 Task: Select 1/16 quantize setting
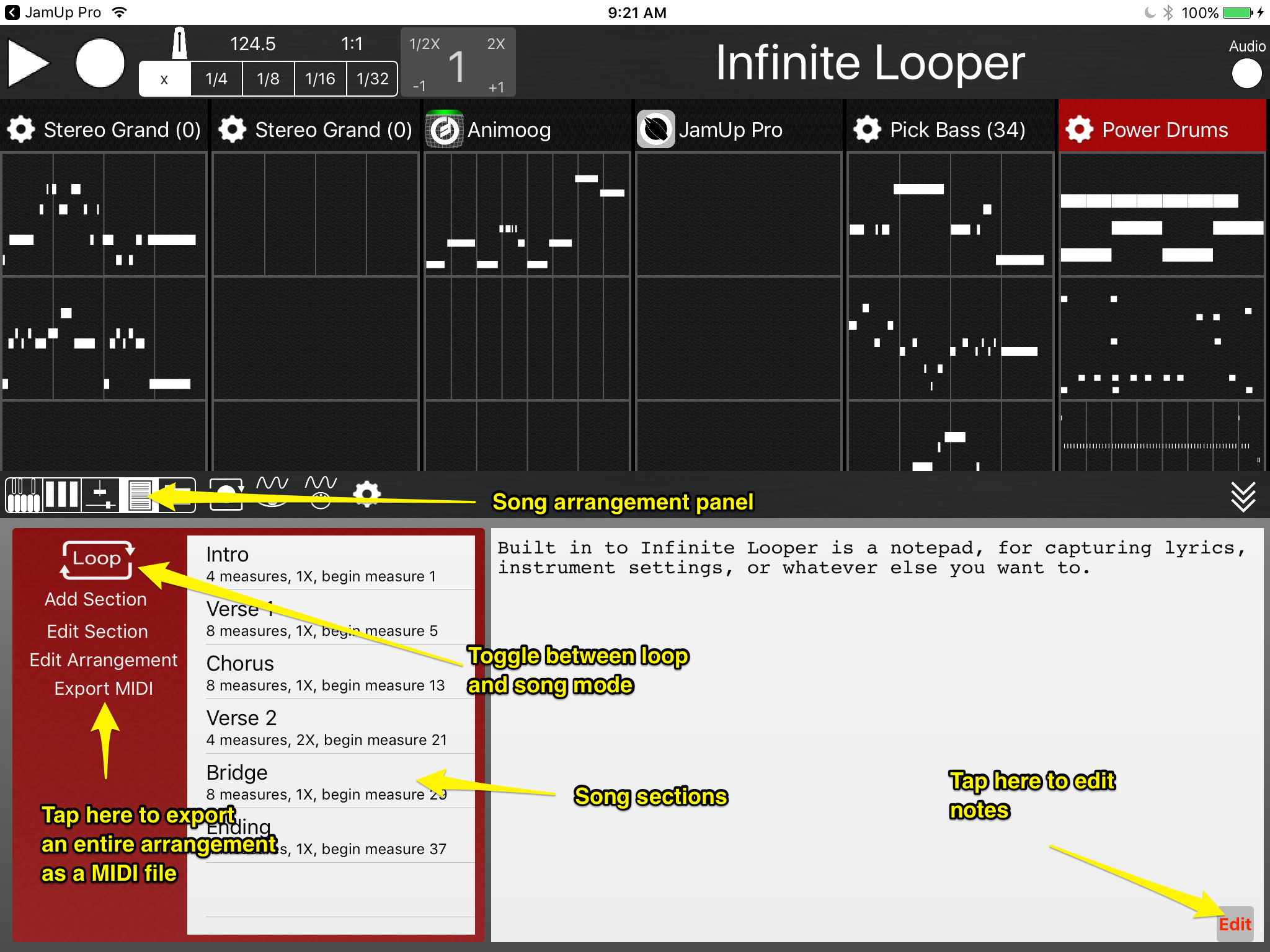click(x=320, y=79)
